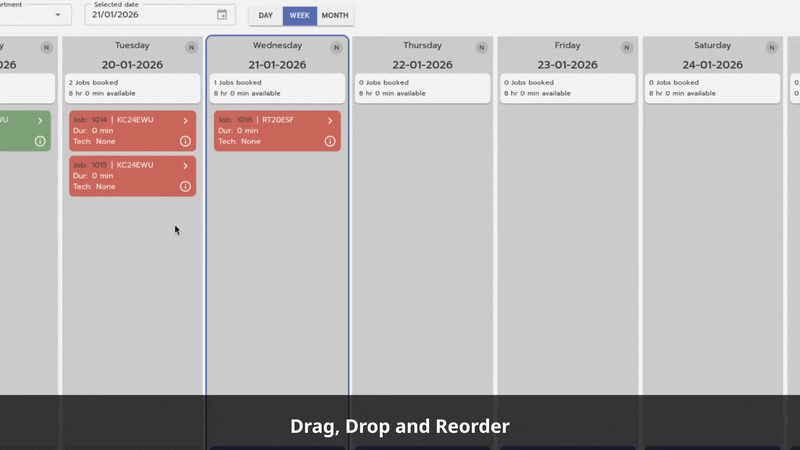Switch to DAY view
This screenshot has height=450, width=800.
coord(265,15)
